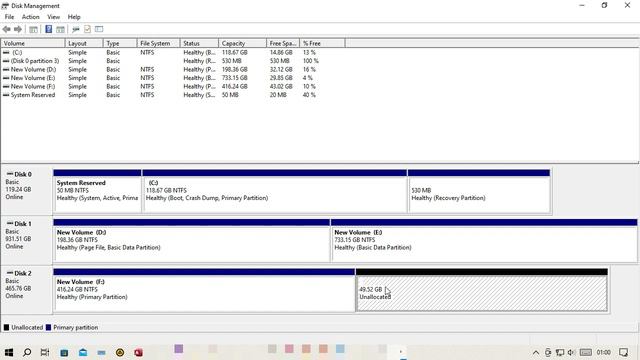Image resolution: width=640 pixels, height=360 pixels.
Task: Click the network tray icon
Action: 560,352
